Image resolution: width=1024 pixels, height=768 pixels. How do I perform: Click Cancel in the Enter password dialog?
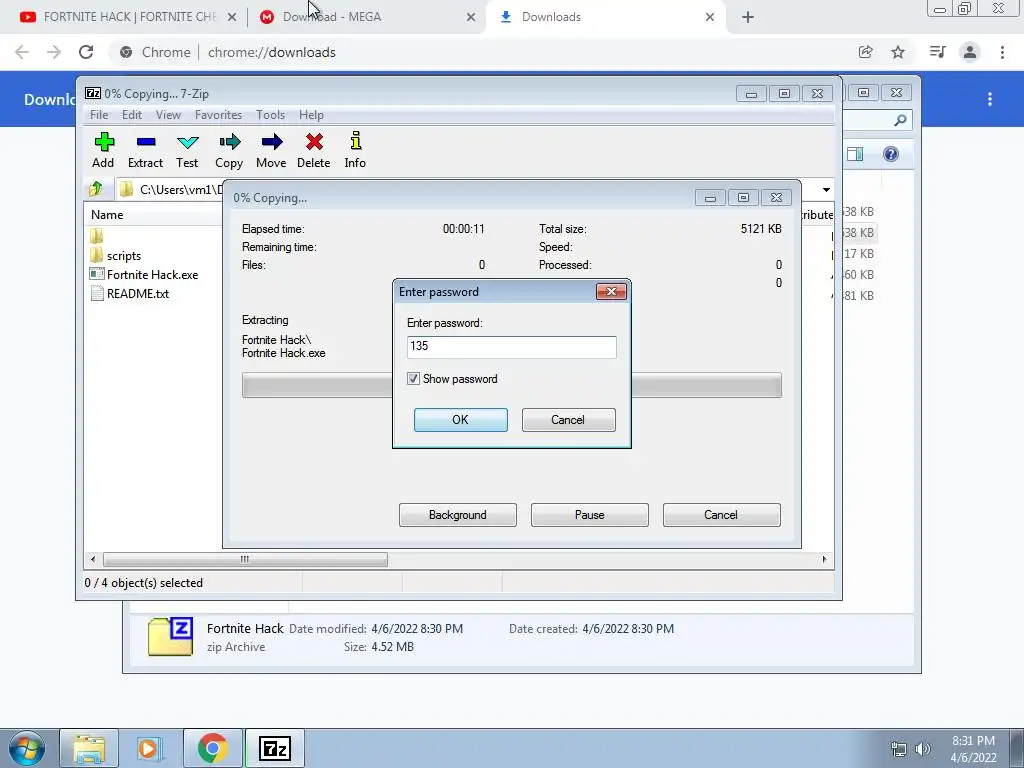[x=568, y=420]
